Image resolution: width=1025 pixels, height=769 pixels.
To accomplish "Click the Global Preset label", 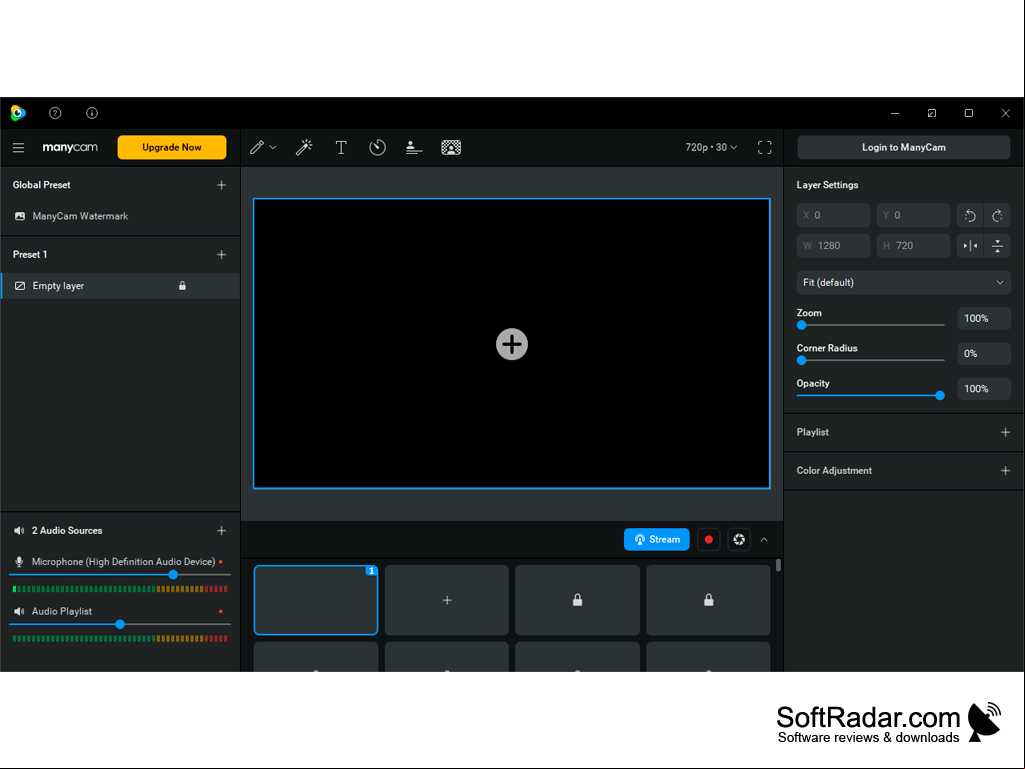I will 41,185.
